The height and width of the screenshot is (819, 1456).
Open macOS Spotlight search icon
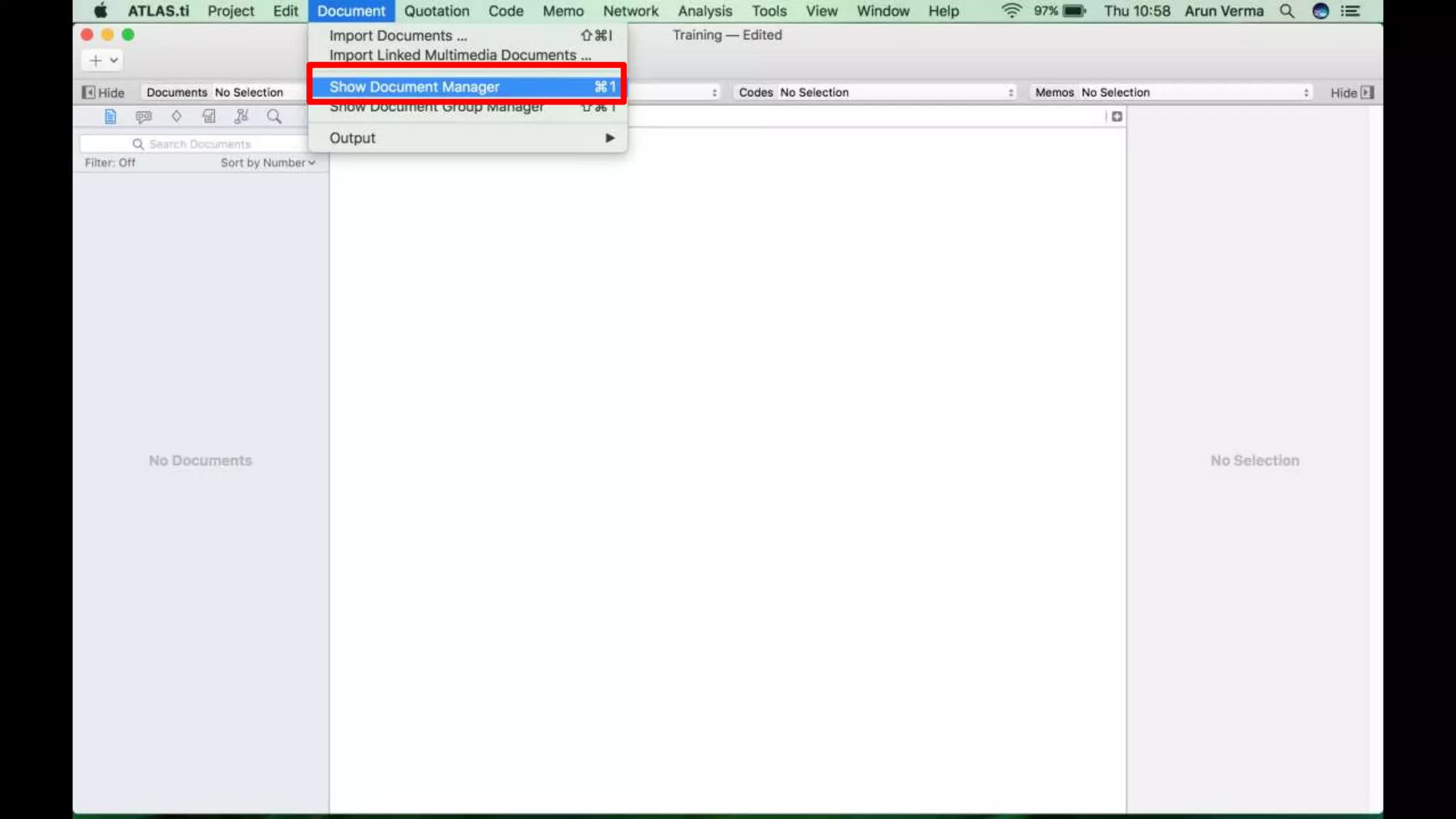click(1287, 11)
